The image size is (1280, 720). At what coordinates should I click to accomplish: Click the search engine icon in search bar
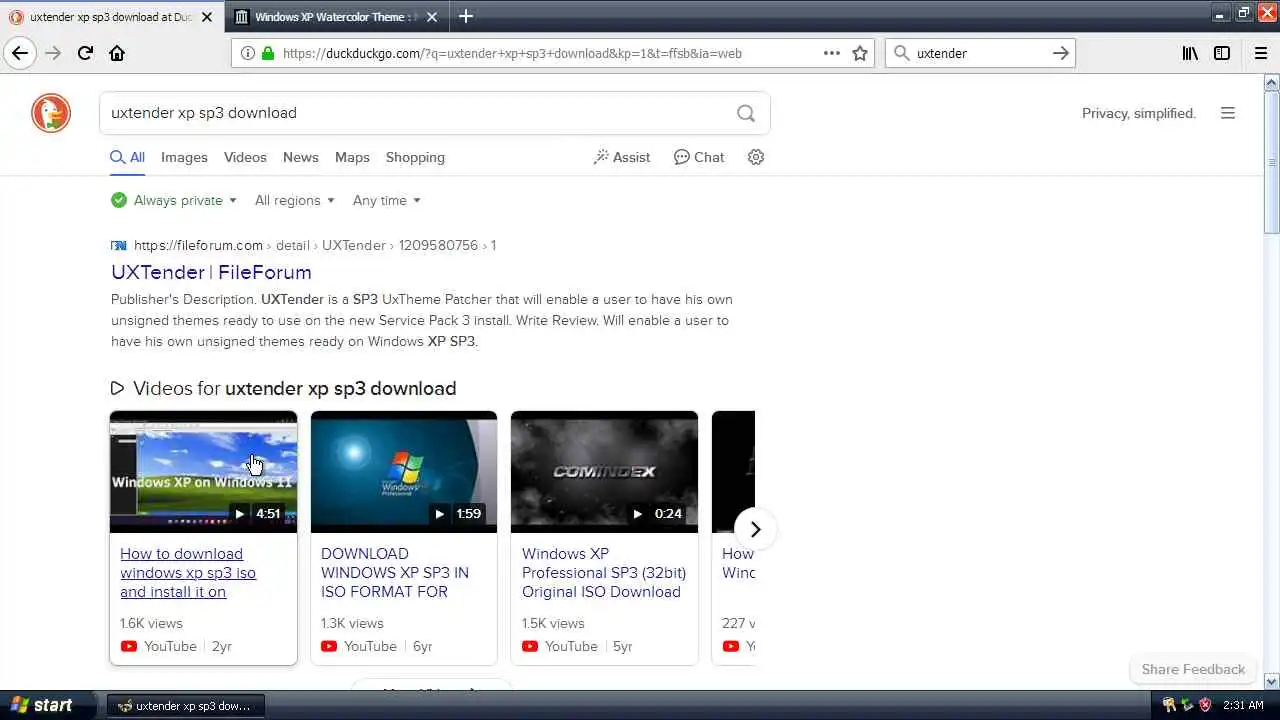[x=900, y=53]
